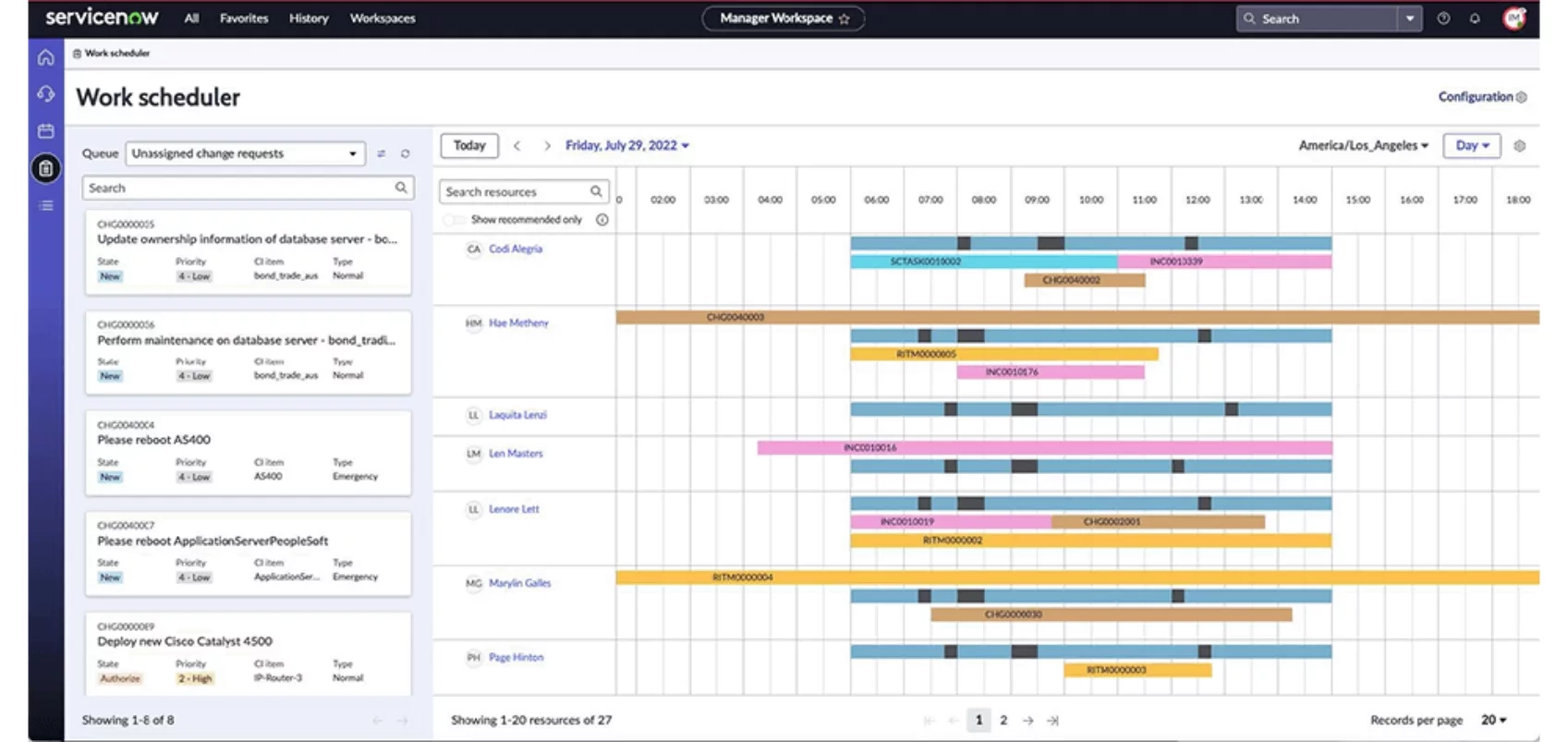Star the Manager Workspace as favorite
1568x742 pixels.
[x=844, y=18]
